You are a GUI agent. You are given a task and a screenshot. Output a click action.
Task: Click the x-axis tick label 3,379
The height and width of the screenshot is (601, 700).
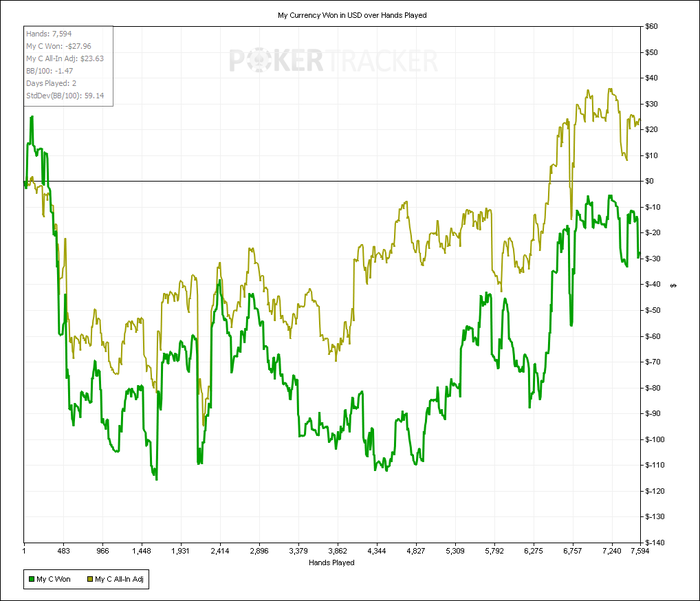pos(298,551)
